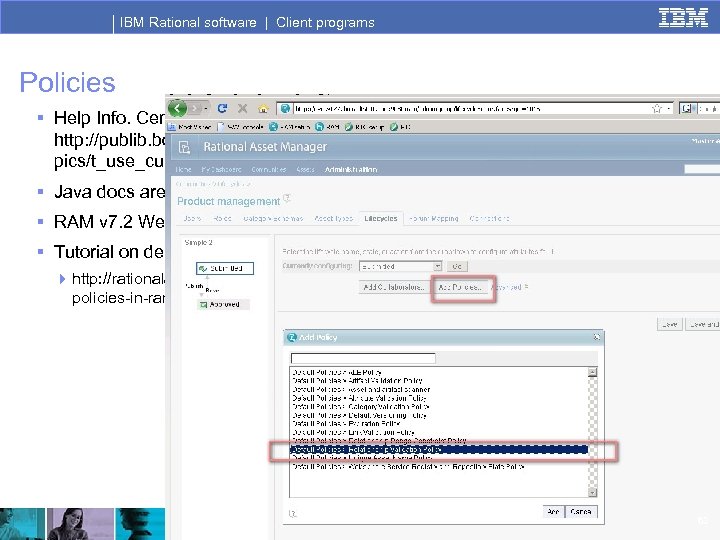
Task: Open the Home menu item
Action: (x=183, y=169)
